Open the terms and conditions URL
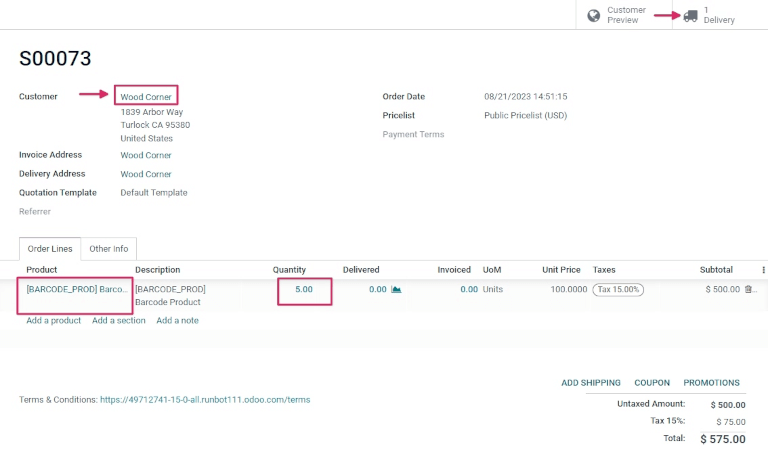768x452 pixels. point(205,400)
